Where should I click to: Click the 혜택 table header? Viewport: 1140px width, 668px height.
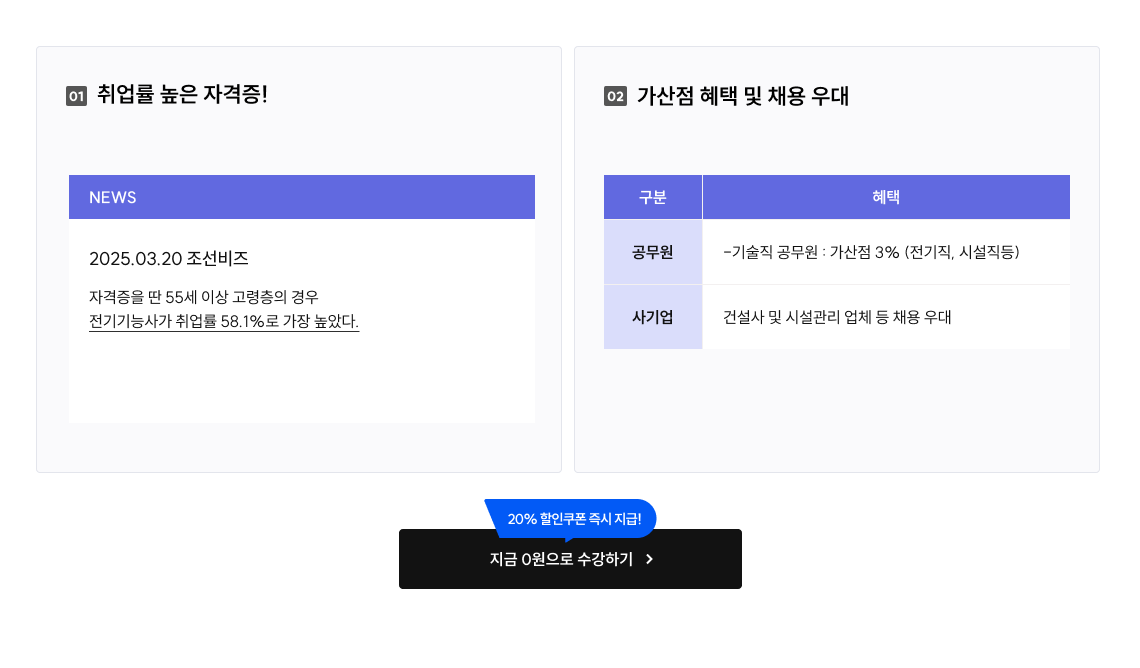(x=886, y=197)
